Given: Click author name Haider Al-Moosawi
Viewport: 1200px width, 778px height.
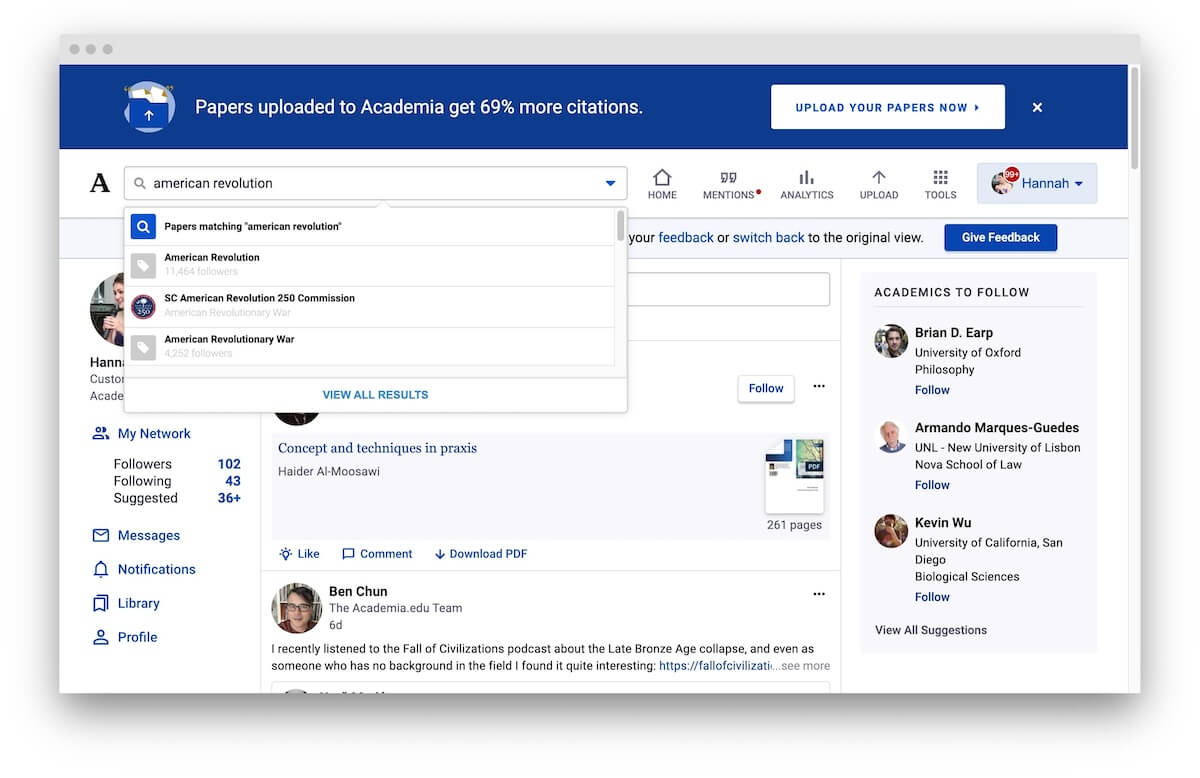Looking at the screenshot, I should pyautogui.click(x=329, y=472).
